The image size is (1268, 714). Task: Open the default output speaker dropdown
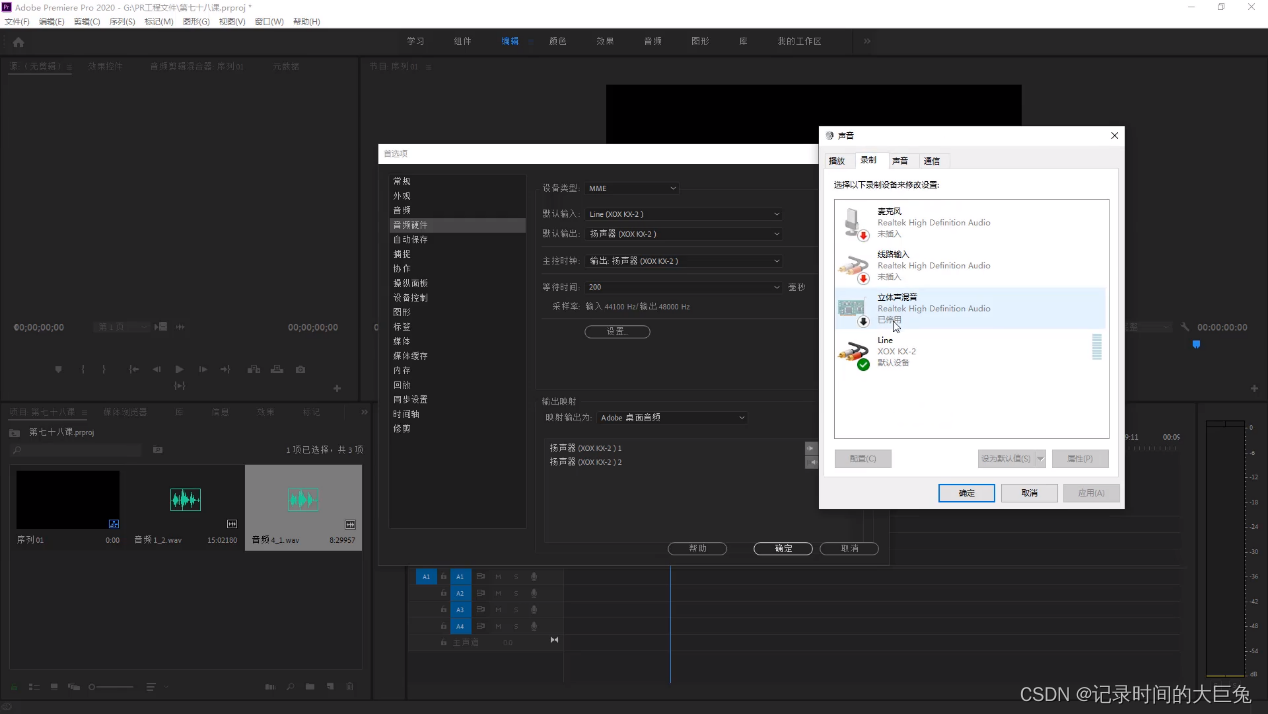click(684, 234)
